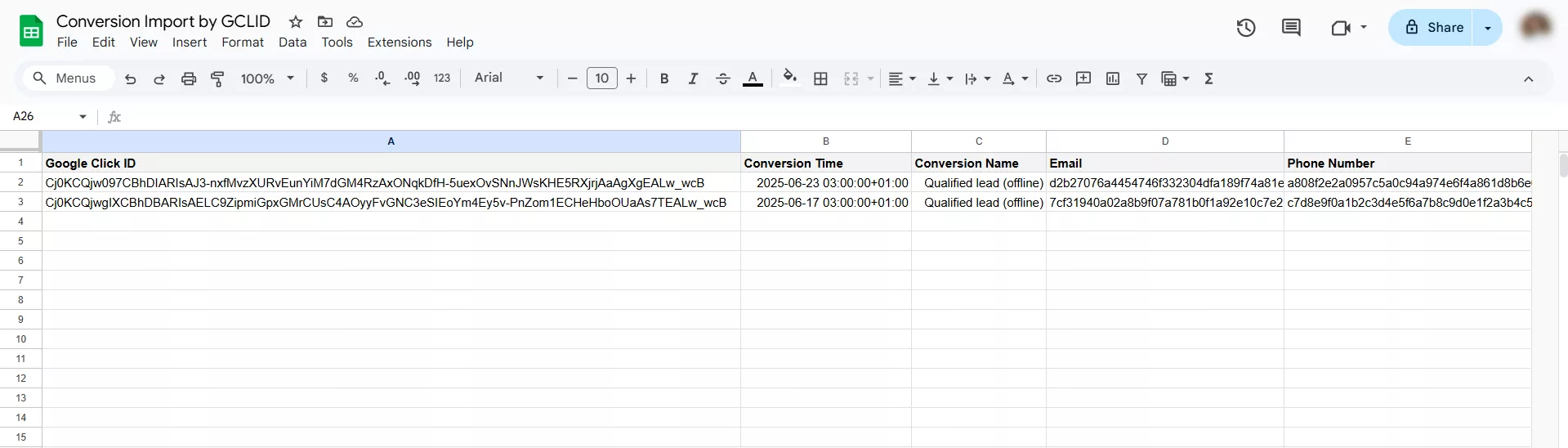
Task: Toggle italic formatting
Action: coord(693,78)
